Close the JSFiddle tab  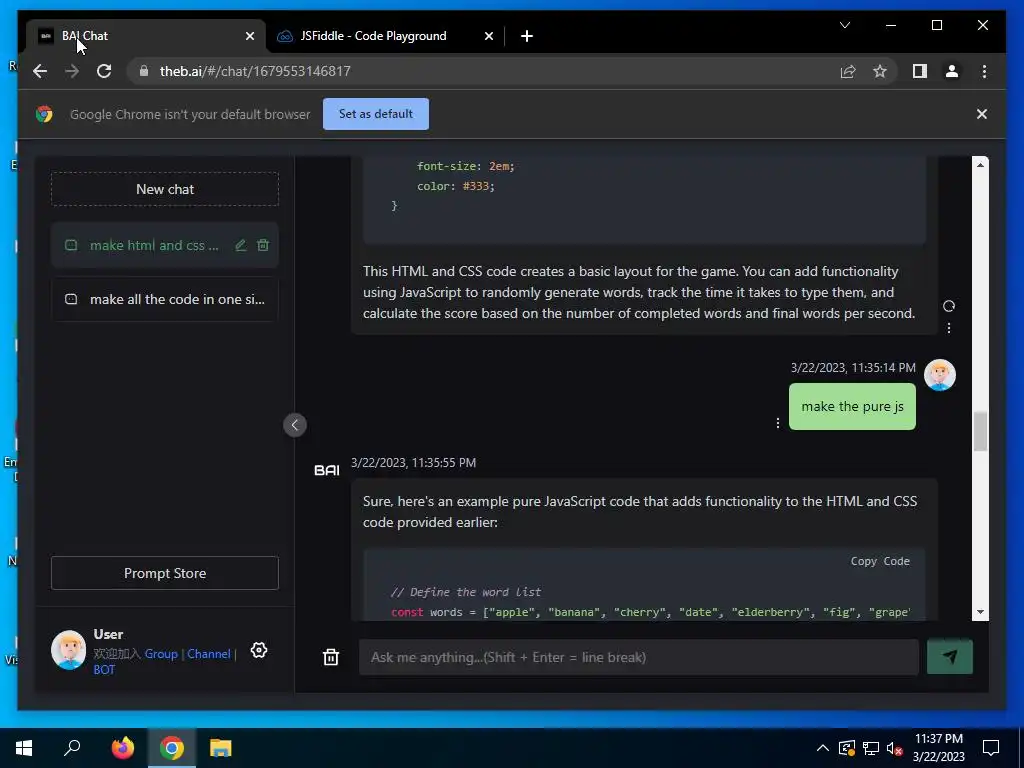tap(488, 36)
